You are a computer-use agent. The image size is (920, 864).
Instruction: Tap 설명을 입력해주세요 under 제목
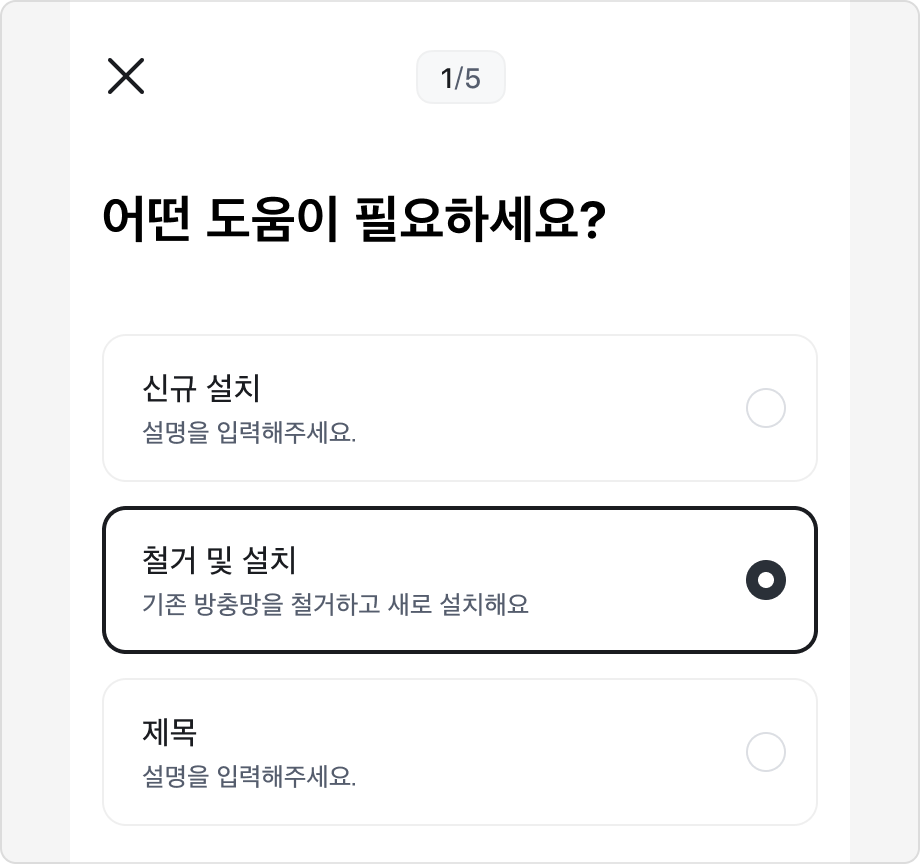[x=250, y=775]
